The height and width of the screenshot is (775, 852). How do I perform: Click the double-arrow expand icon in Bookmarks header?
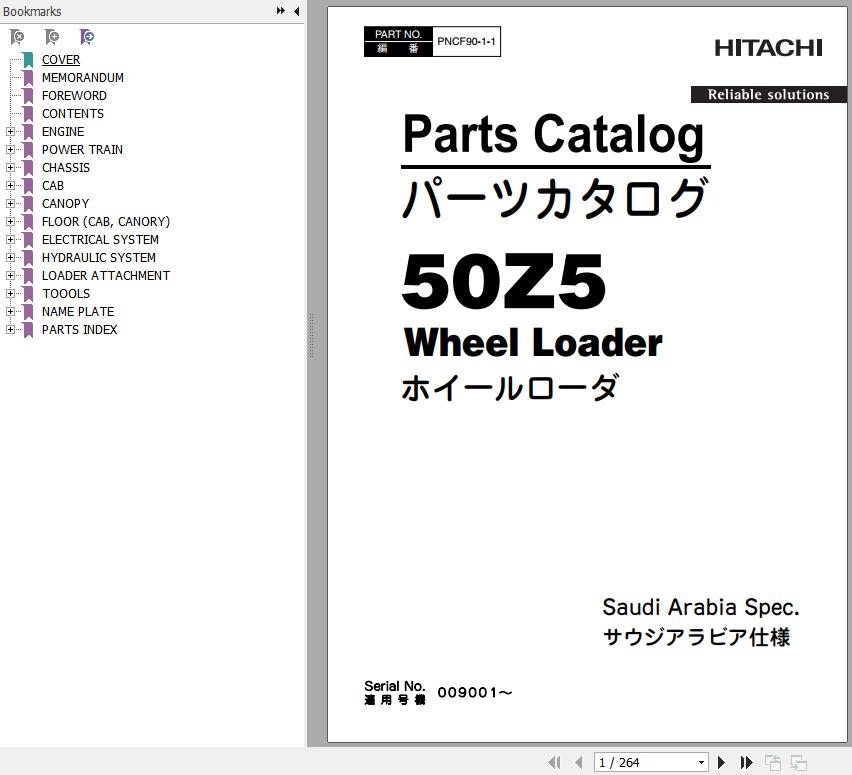(x=280, y=11)
